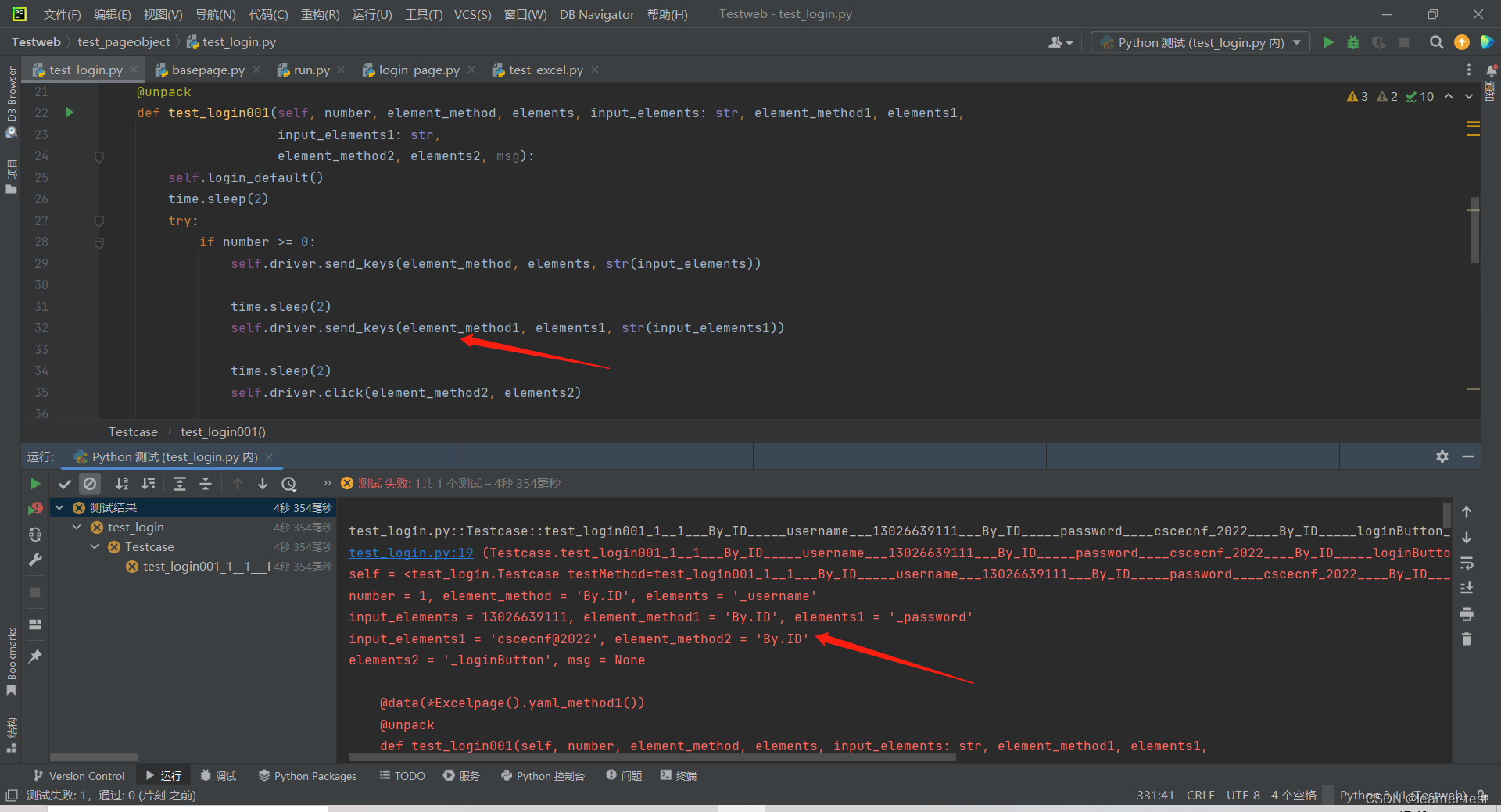Image resolution: width=1501 pixels, height=812 pixels.
Task: Open run panel settings with the gear icon
Action: [1442, 456]
